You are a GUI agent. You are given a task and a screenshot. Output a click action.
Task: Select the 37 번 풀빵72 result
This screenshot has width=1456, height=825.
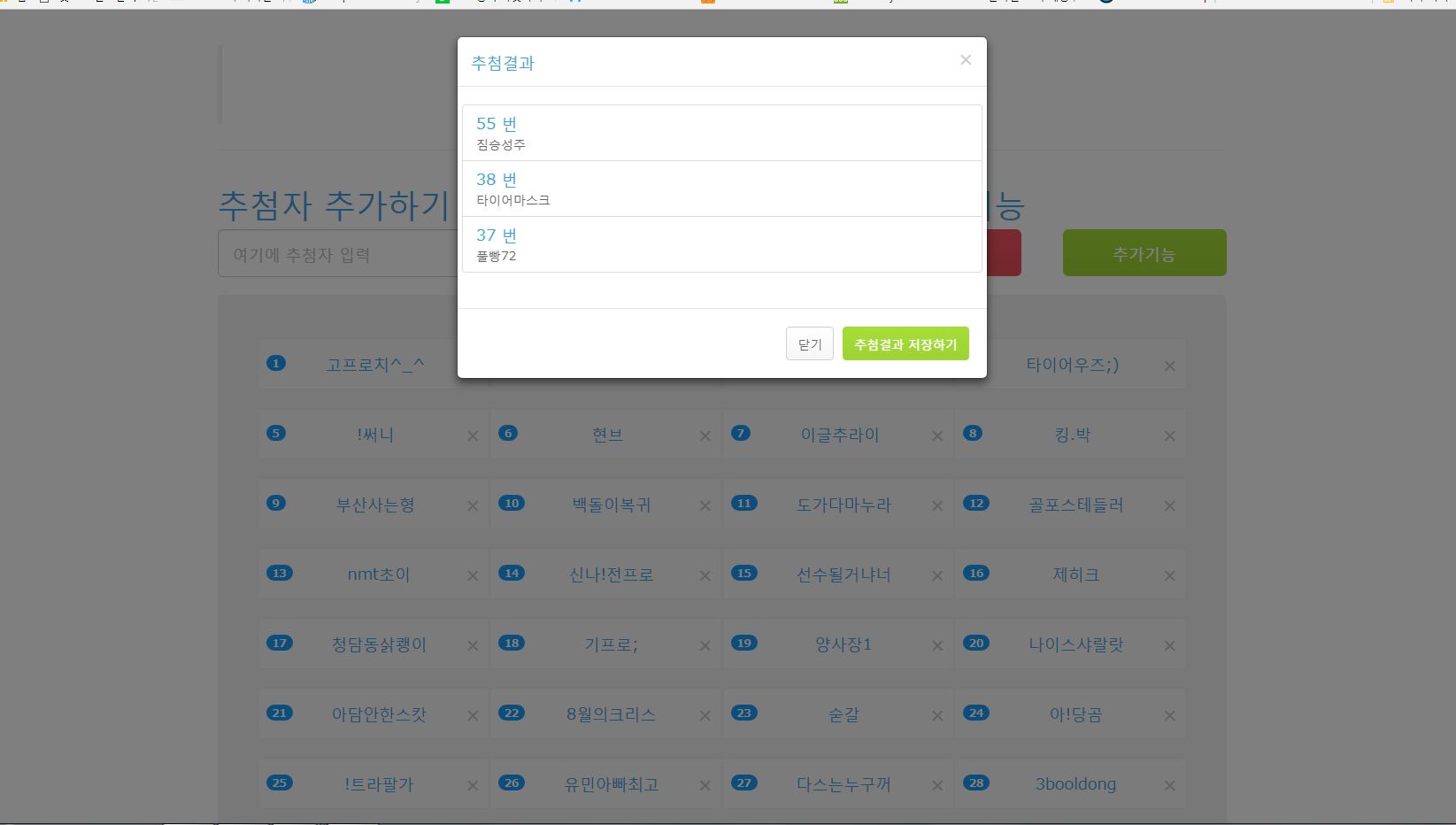(721, 244)
